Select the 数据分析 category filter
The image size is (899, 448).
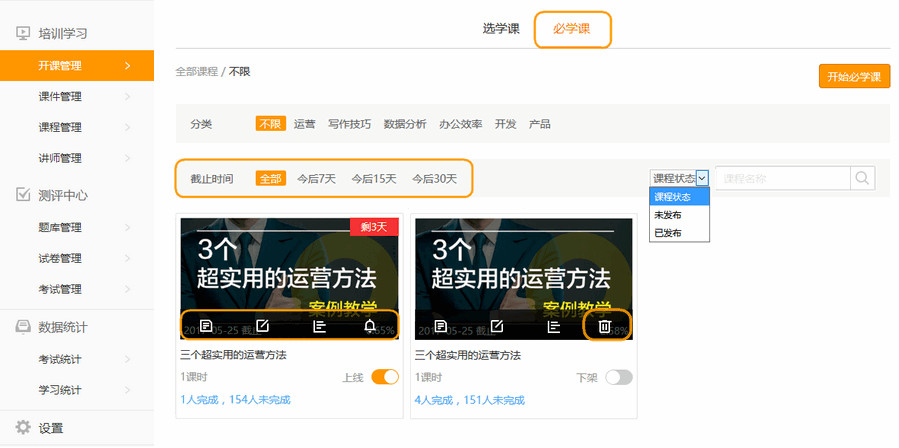[x=405, y=124]
